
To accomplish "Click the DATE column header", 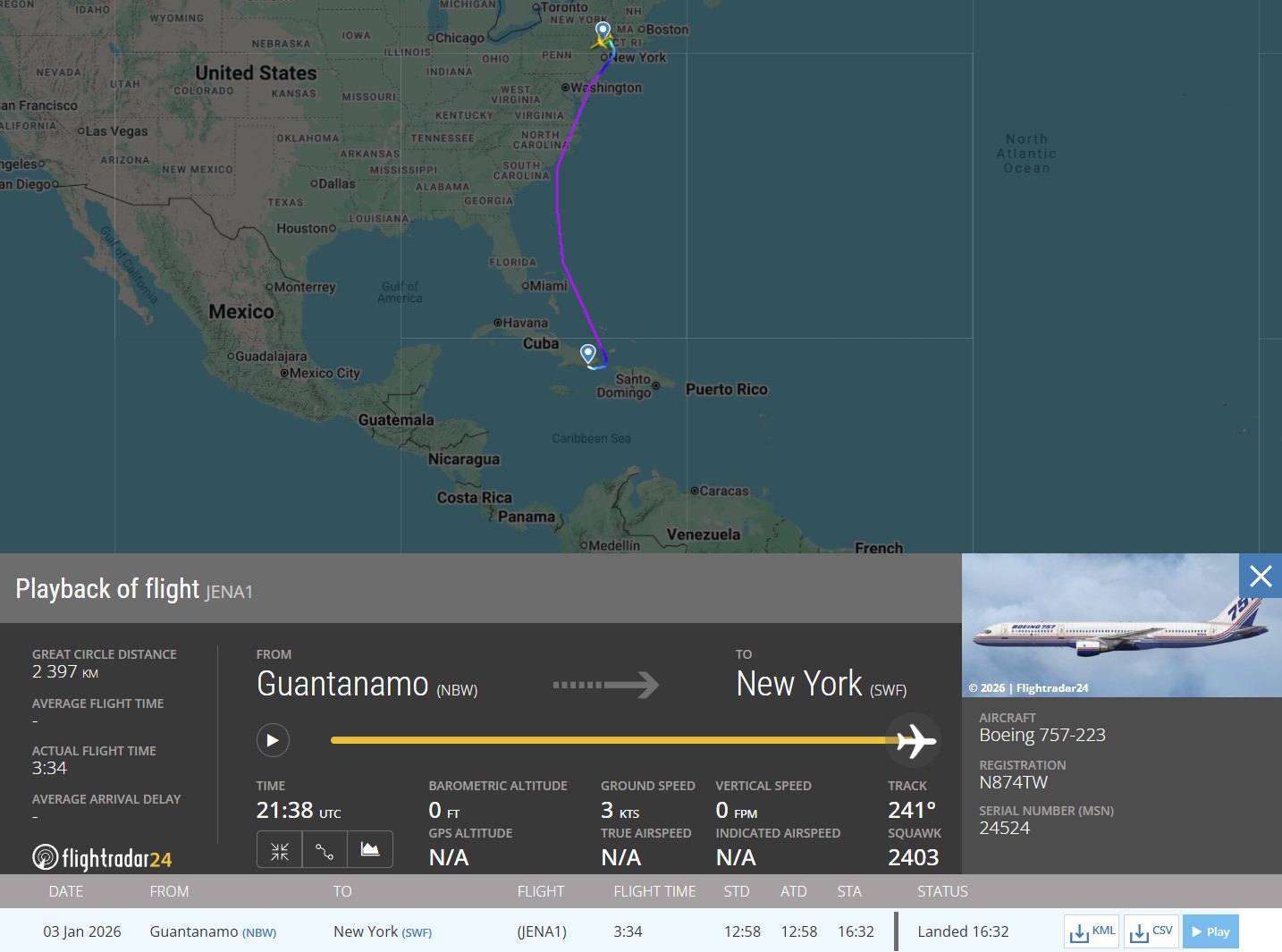I will tap(66, 891).
